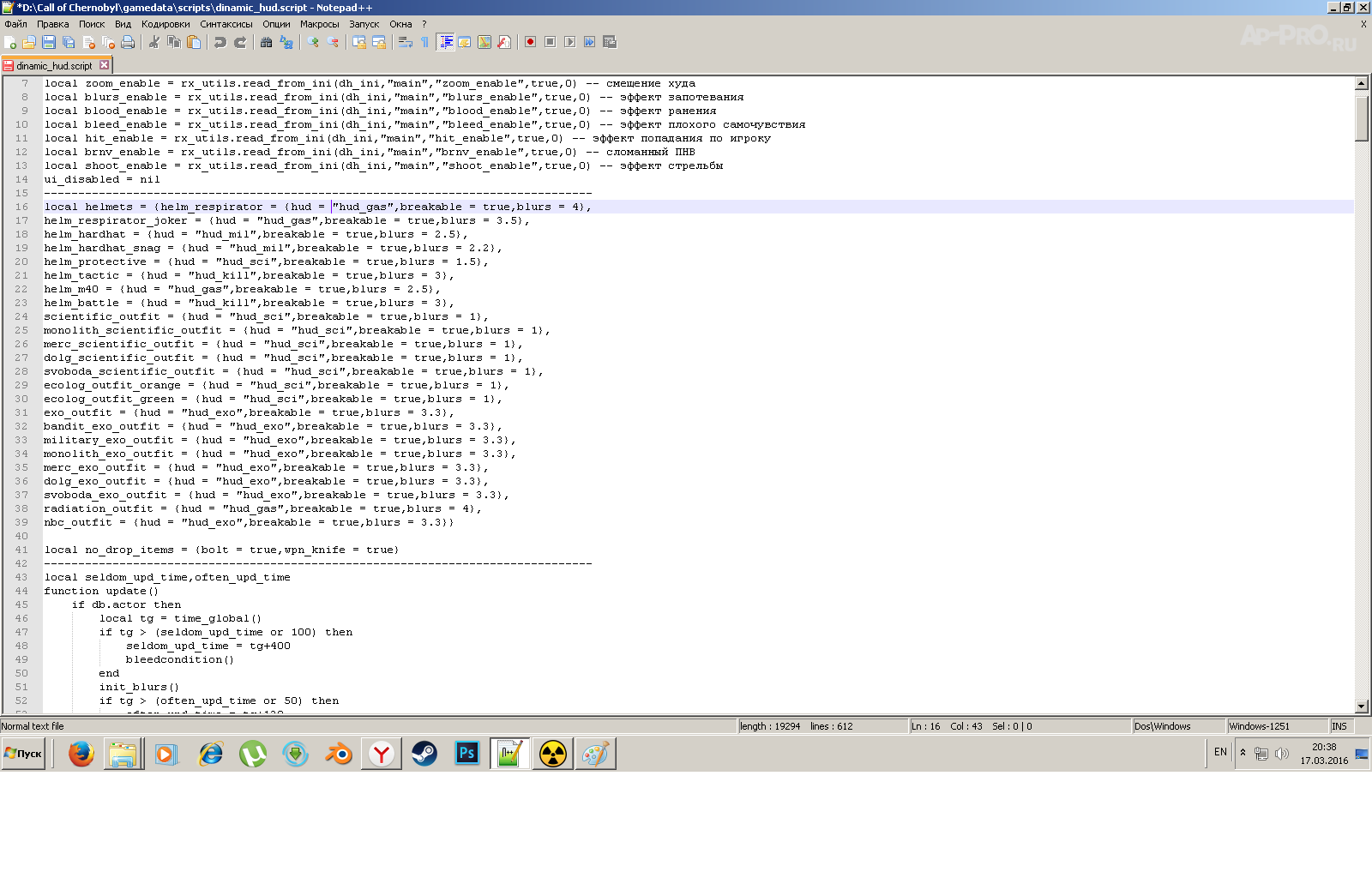The image size is (1372, 878).
Task: Click the Пуск start button
Action: (x=23, y=754)
